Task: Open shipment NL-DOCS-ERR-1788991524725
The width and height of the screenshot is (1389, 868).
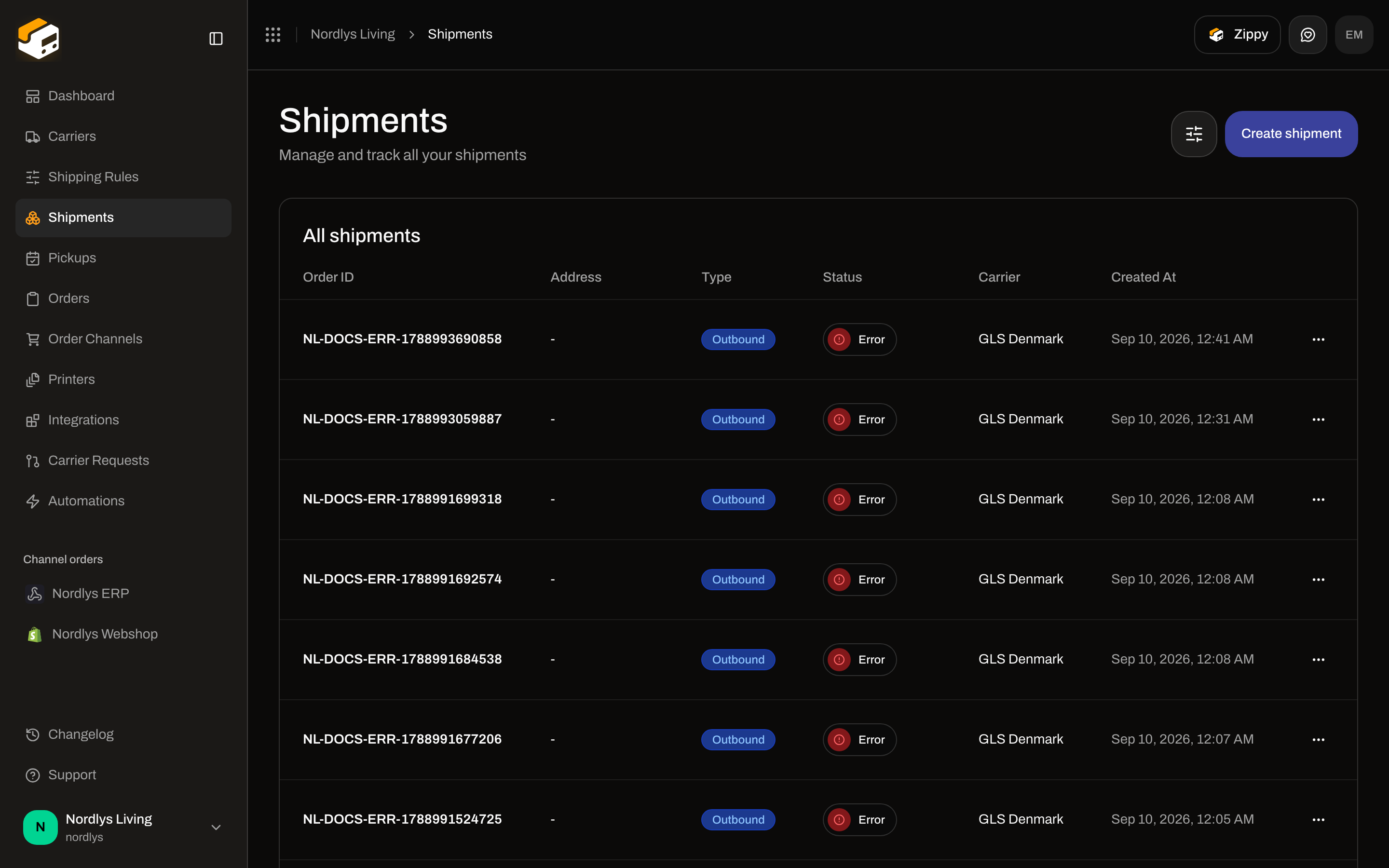Action: tap(402, 819)
